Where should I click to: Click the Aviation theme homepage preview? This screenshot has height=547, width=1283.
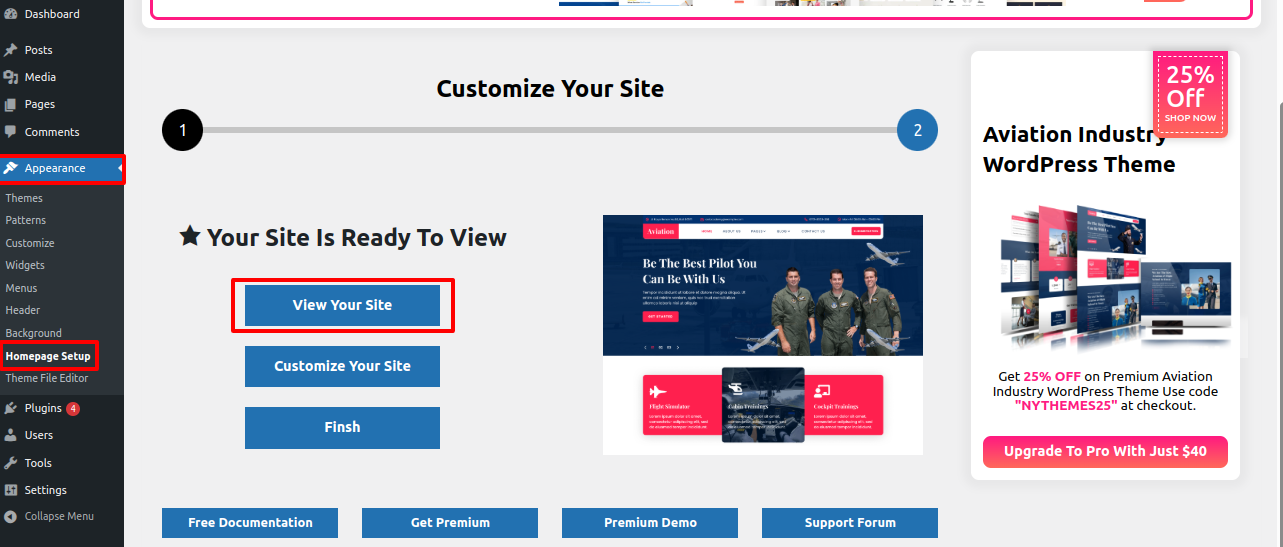763,334
